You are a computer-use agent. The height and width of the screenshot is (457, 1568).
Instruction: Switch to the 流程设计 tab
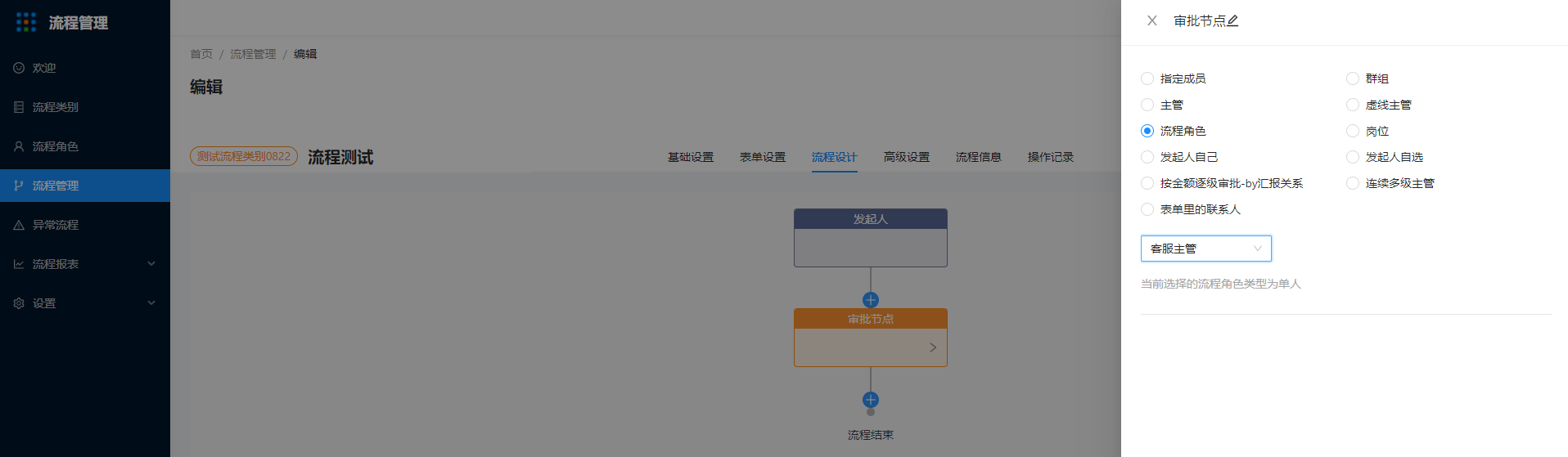[x=835, y=157]
